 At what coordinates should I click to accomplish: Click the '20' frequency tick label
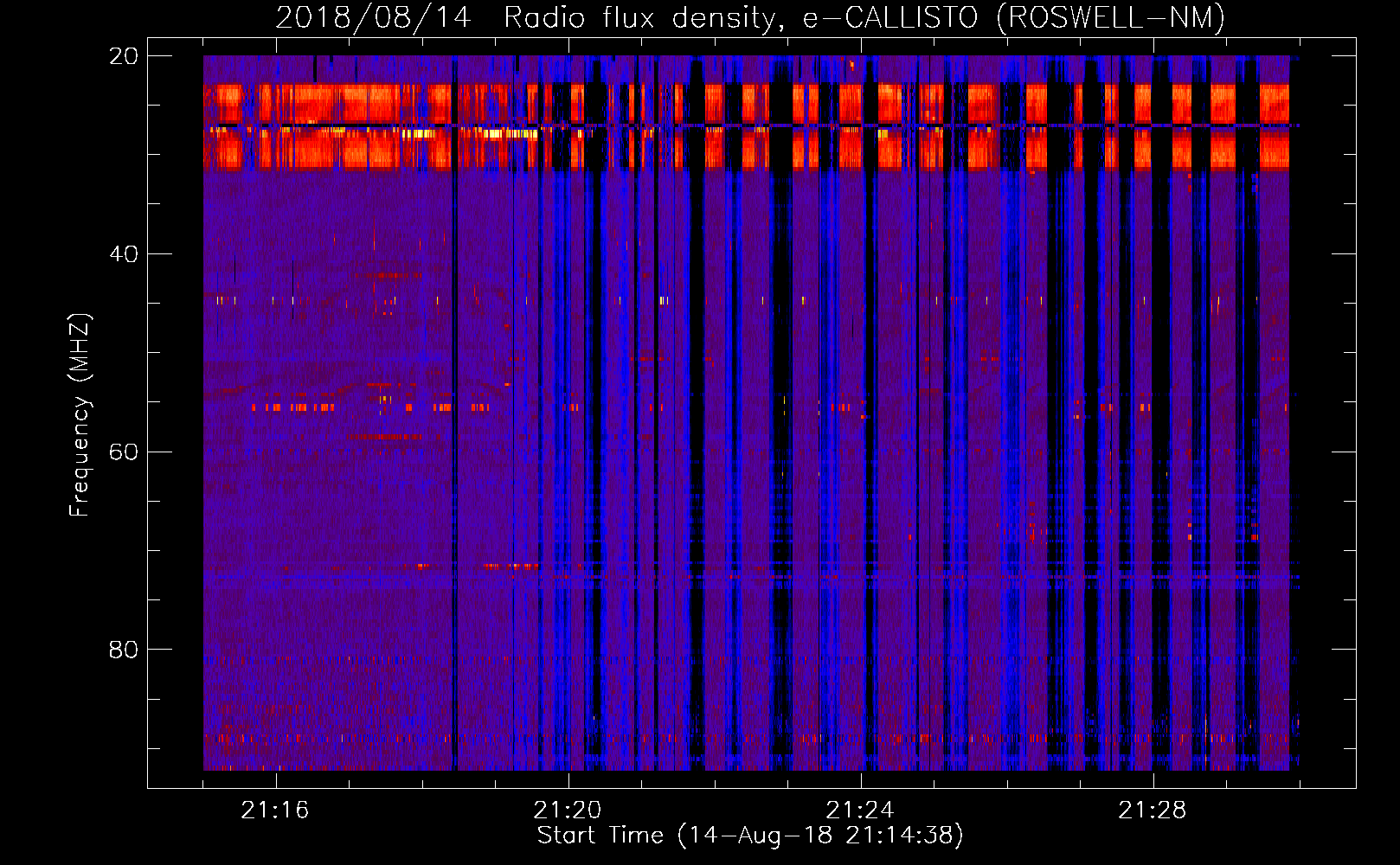pyautogui.click(x=124, y=56)
